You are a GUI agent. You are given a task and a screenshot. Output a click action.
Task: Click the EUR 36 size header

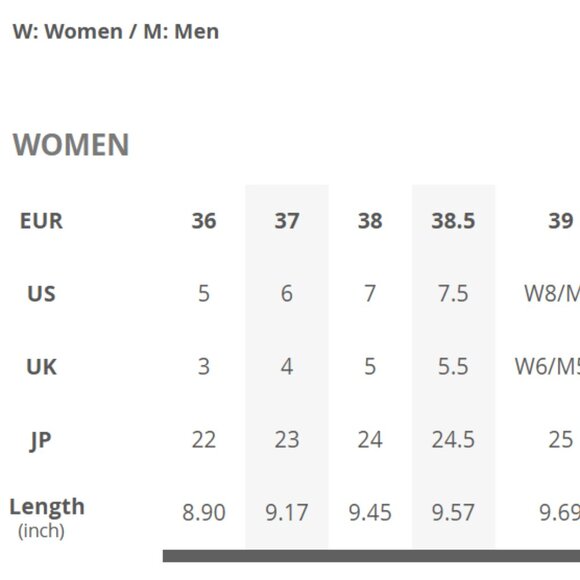(x=204, y=221)
